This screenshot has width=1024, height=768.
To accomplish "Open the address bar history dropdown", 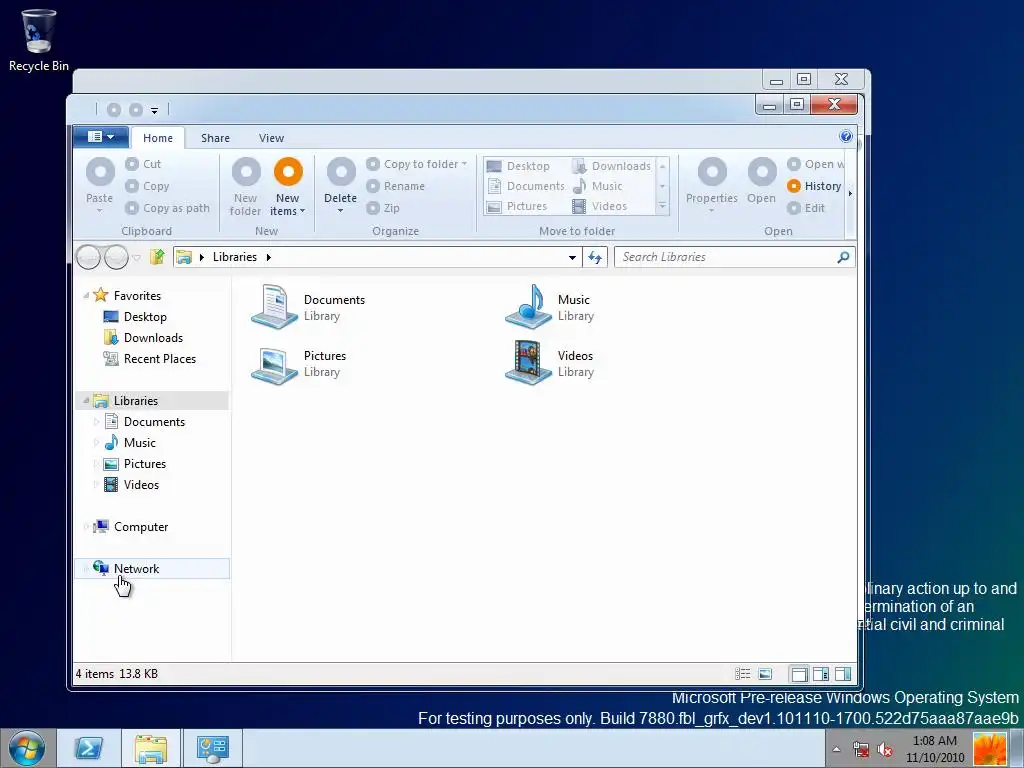I will pos(572,257).
